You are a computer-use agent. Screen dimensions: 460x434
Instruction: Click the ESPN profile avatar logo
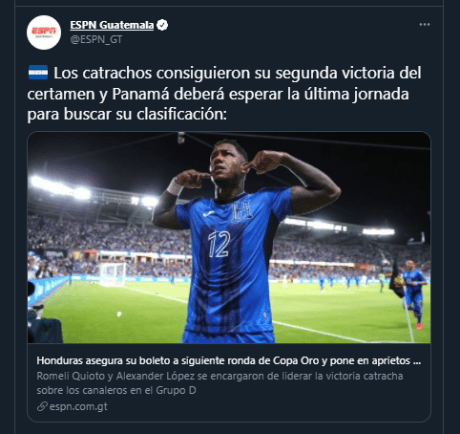click(44, 32)
